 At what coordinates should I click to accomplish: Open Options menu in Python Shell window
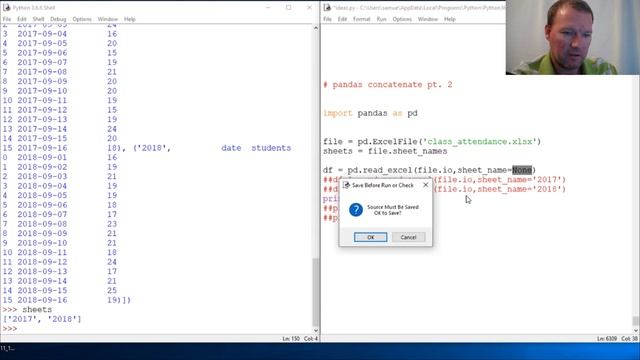(82, 19)
